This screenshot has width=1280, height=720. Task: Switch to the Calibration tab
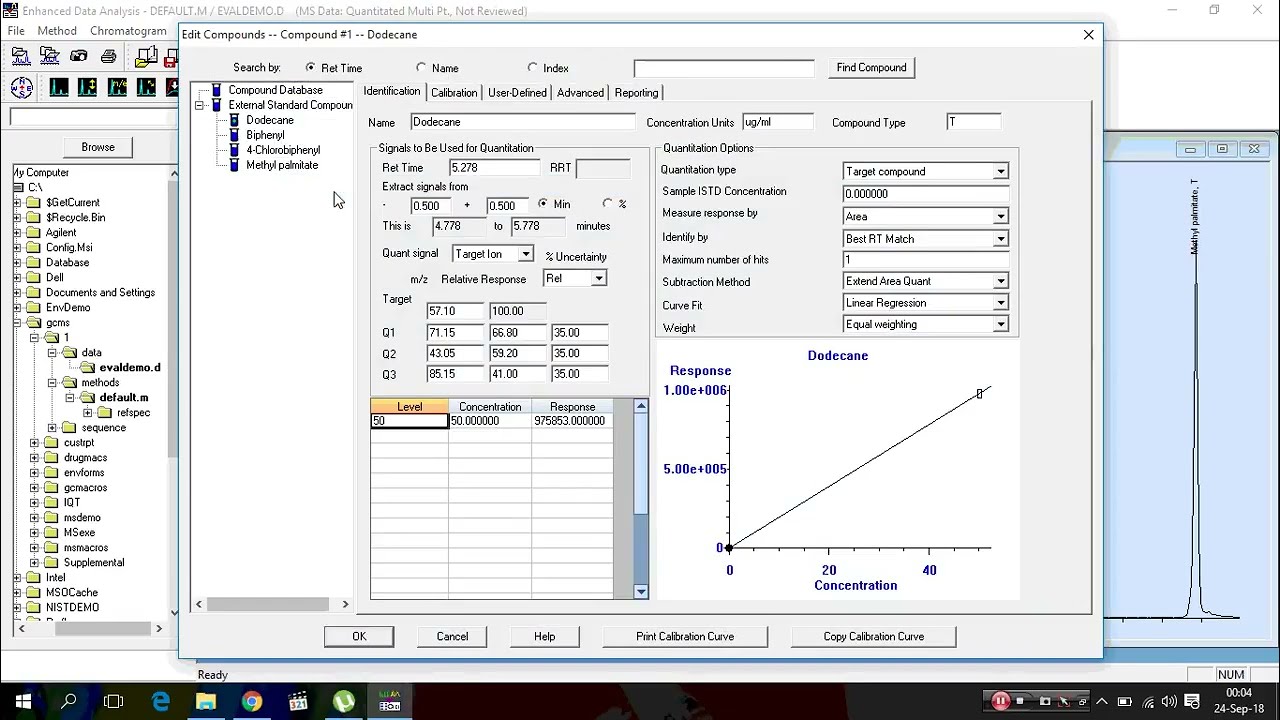454,92
